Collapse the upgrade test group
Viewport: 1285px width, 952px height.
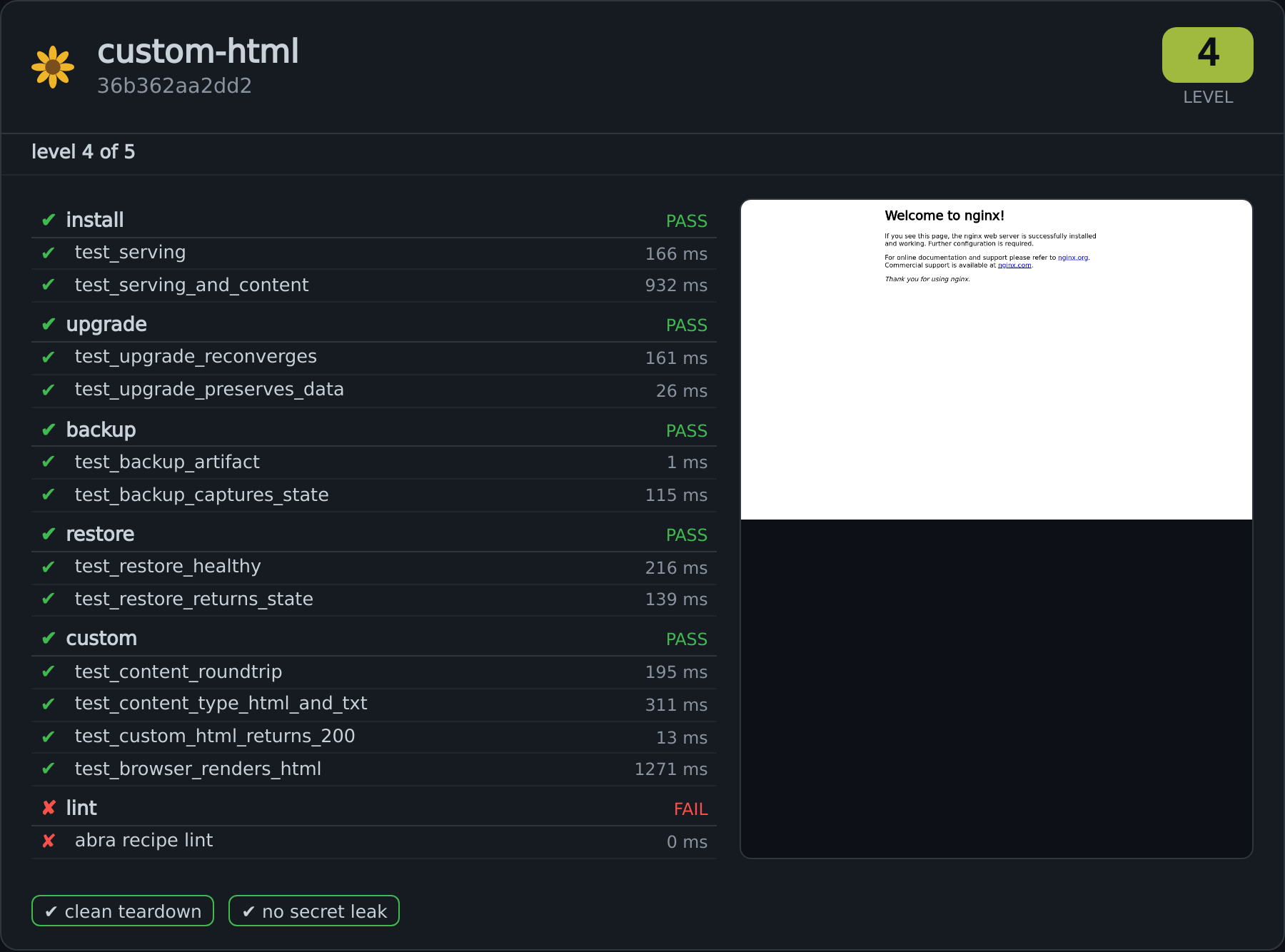pyautogui.click(x=374, y=325)
